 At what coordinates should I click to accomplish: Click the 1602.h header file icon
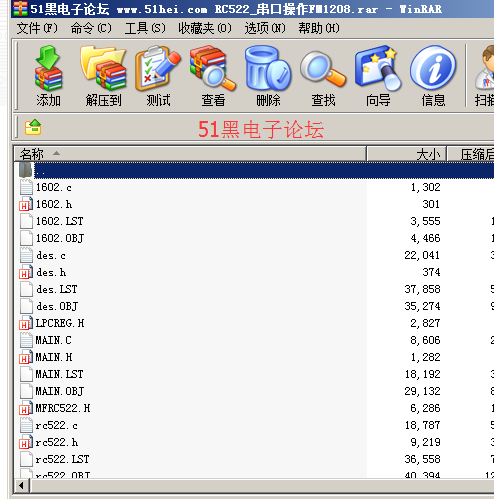click(x=26, y=204)
